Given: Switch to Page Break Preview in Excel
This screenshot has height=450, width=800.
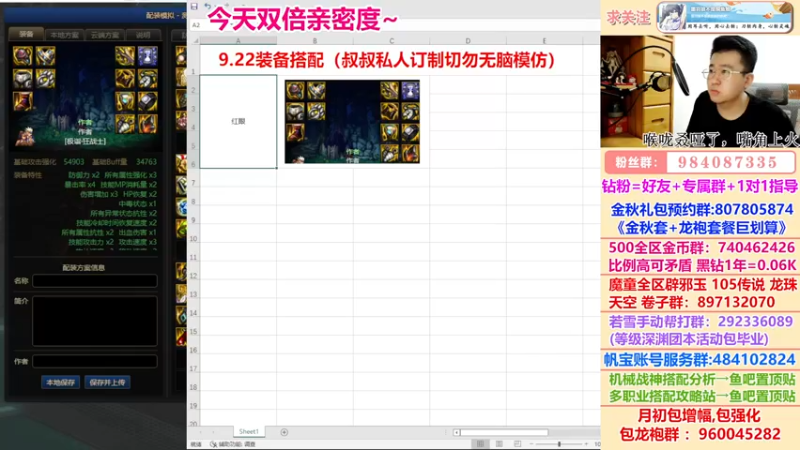Looking at the screenshot, I should pyautogui.click(x=517, y=444).
